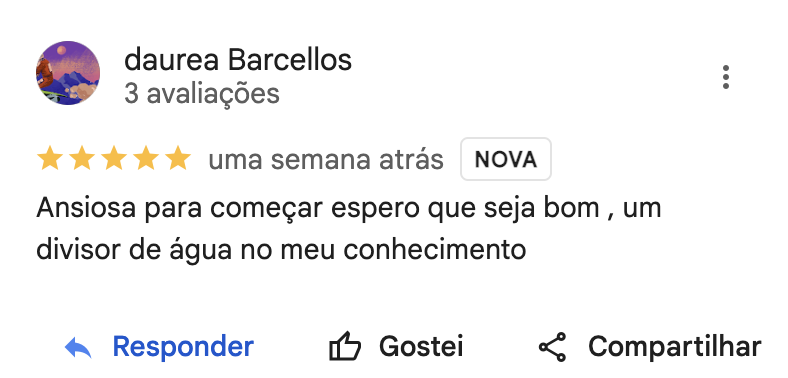Click the thumbs-up like icon
Screen dimensions: 788x378
click(345, 346)
